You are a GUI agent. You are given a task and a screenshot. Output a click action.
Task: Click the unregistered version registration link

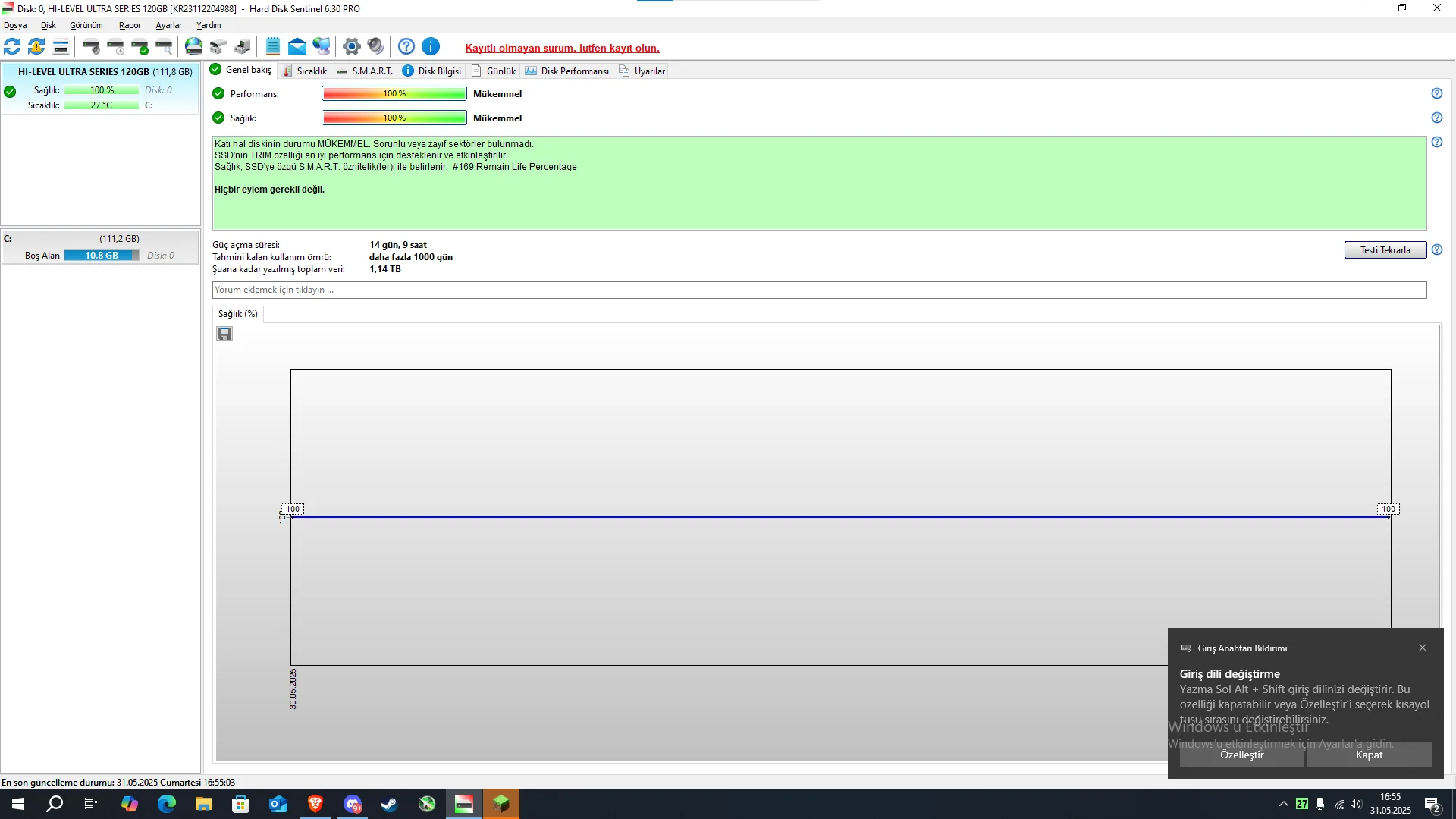pos(562,48)
